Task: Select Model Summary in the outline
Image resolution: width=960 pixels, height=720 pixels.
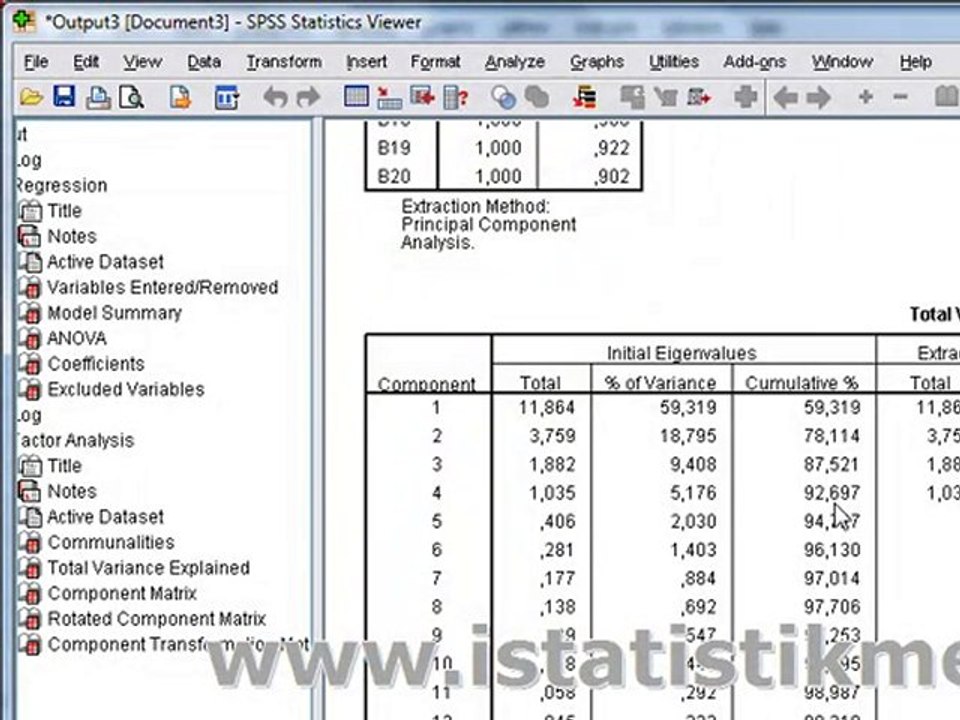Action: pyautogui.click(x=114, y=313)
